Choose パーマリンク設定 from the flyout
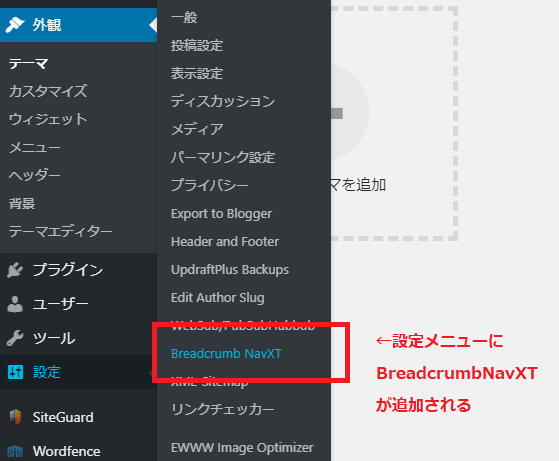The width and height of the screenshot is (559, 461). 223,157
